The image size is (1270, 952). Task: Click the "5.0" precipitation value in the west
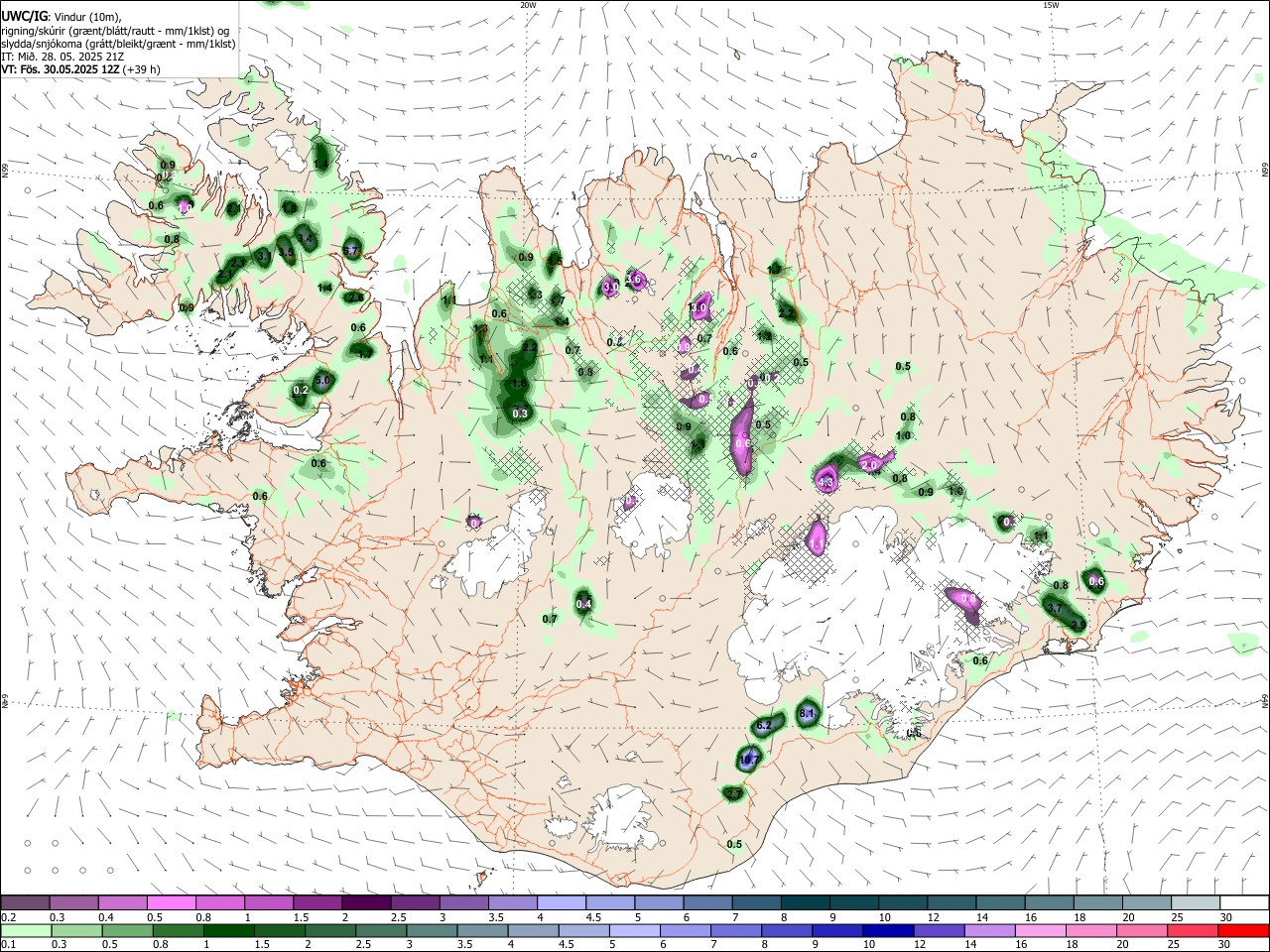(322, 380)
